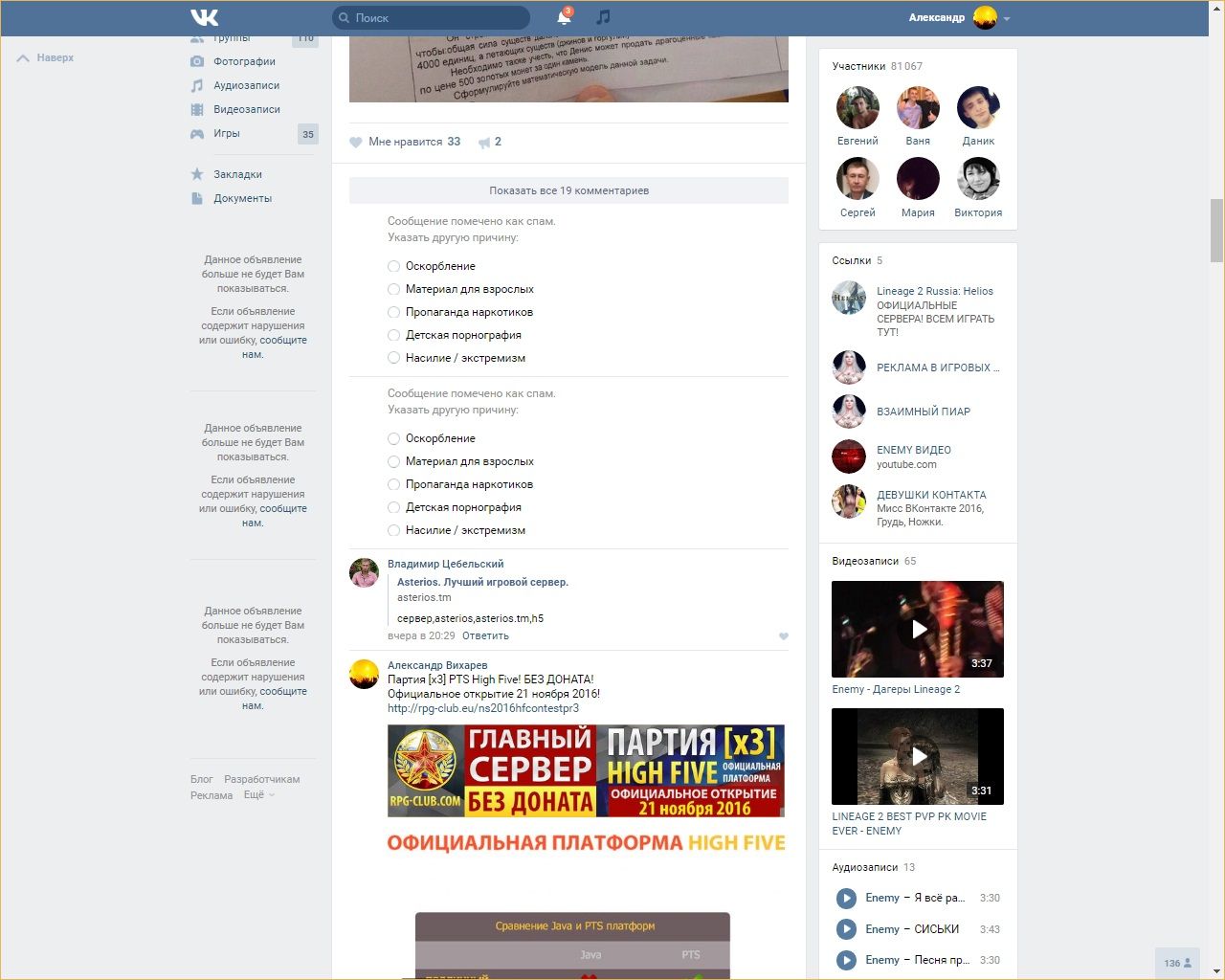The width and height of the screenshot is (1225, 980).
Task: Select Оскорбление in the first spam form
Action: [x=393, y=266]
